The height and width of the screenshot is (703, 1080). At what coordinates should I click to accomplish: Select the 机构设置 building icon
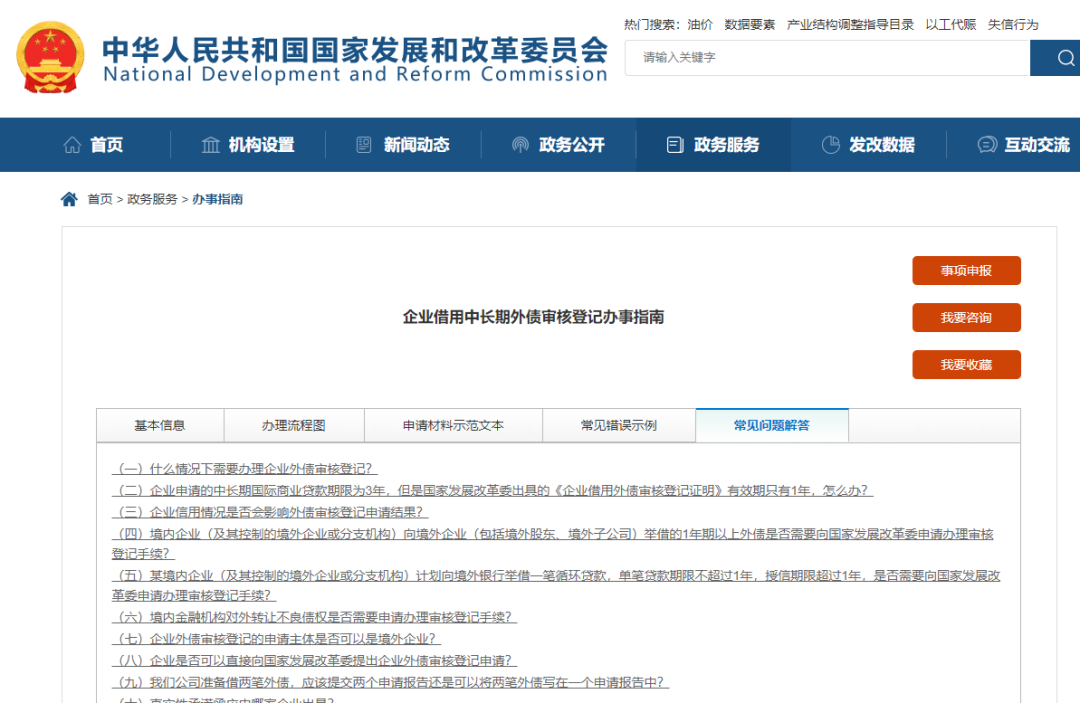point(210,144)
